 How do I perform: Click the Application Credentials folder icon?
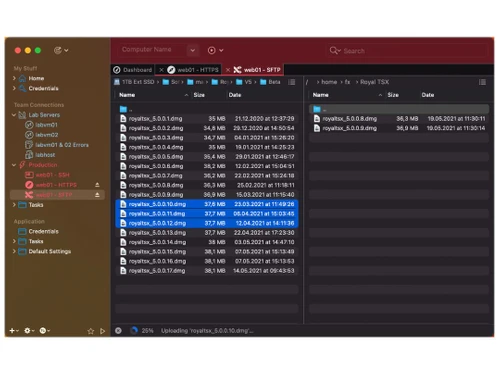(22, 231)
